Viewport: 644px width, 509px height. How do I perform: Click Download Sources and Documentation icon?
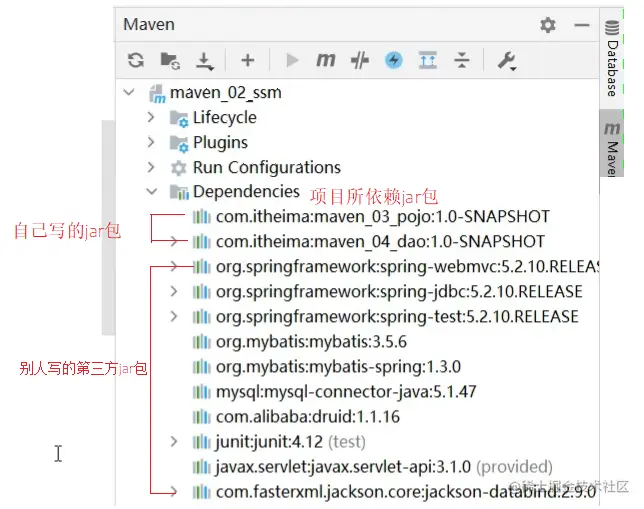(x=204, y=61)
